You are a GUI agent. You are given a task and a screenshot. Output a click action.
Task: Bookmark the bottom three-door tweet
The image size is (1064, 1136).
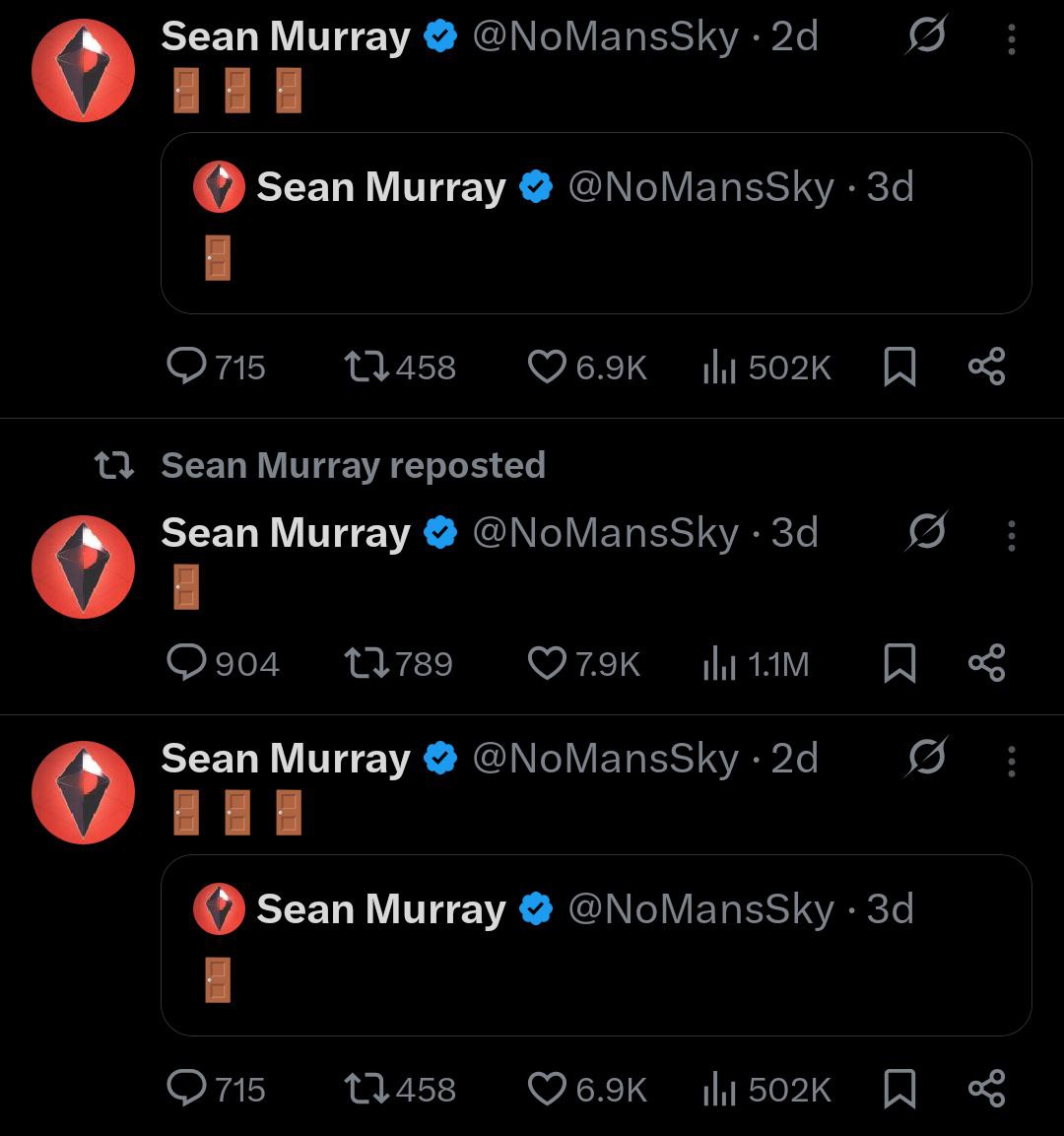coord(898,1089)
